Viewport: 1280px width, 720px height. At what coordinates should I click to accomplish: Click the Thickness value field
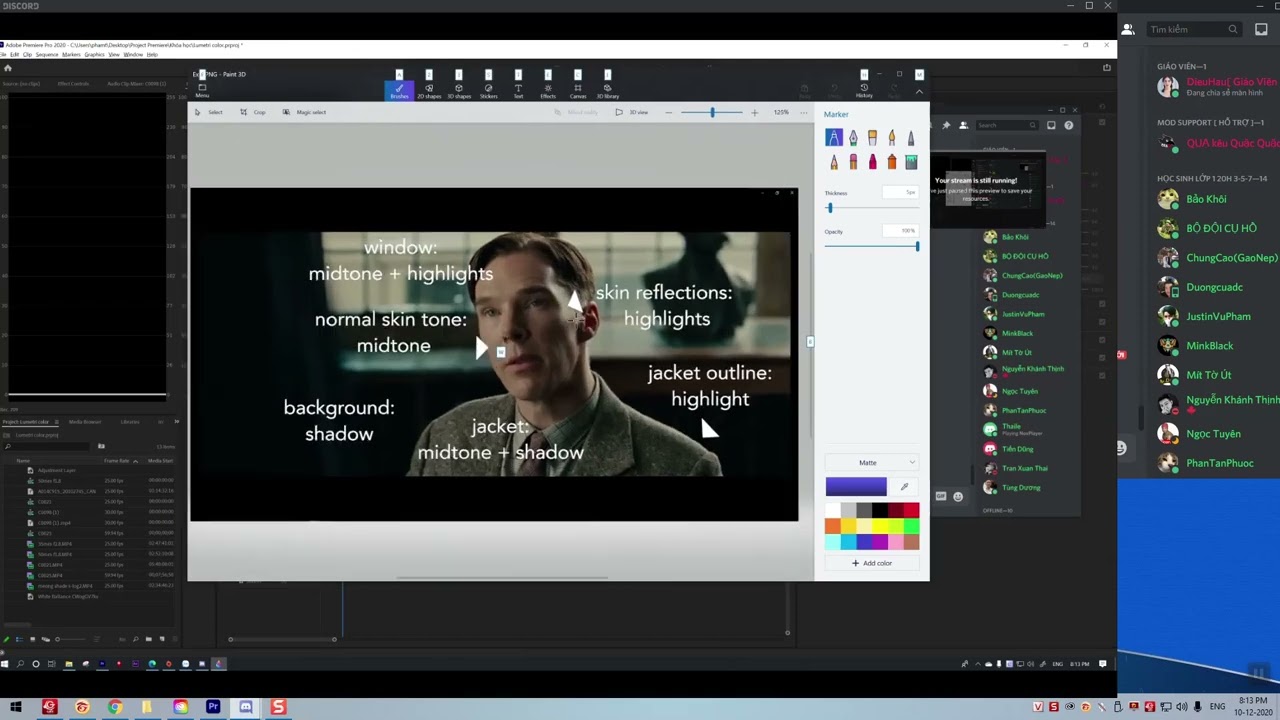coord(901,192)
